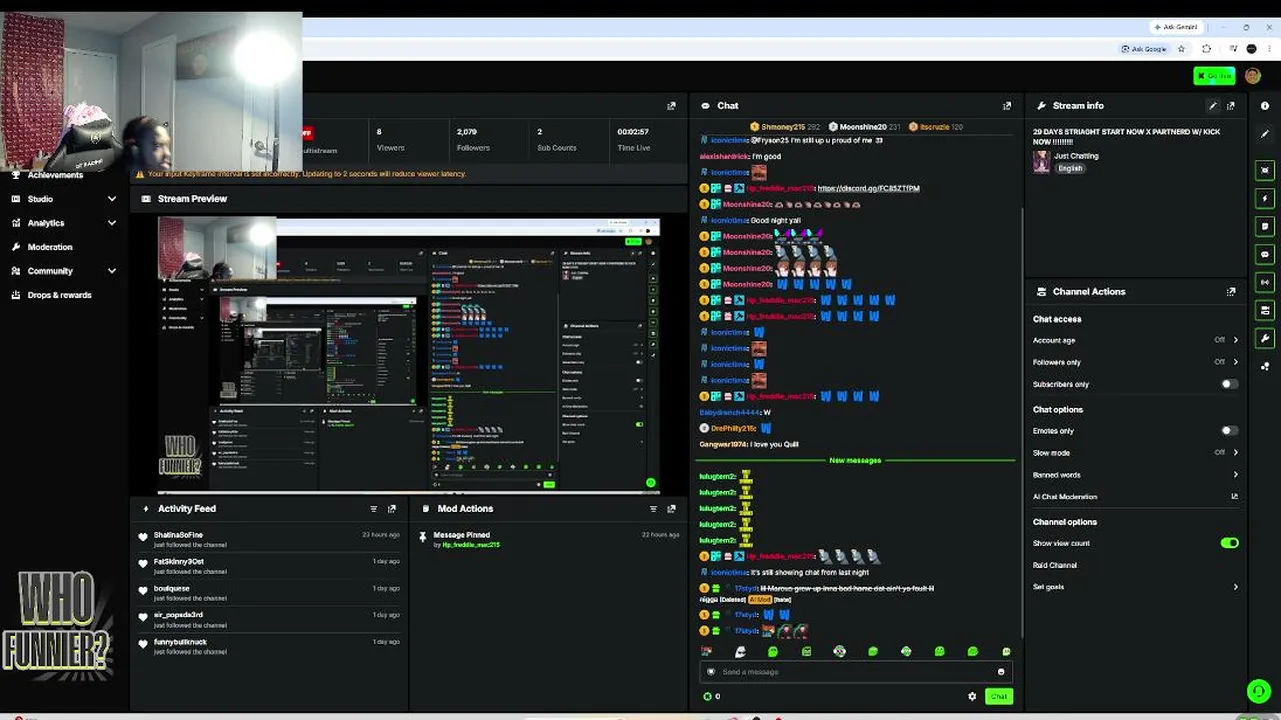The width and height of the screenshot is (1281, 720).
Task: Open browser extensions puzzle icon
Action: pyautogui.click(x=1206, y=48)
